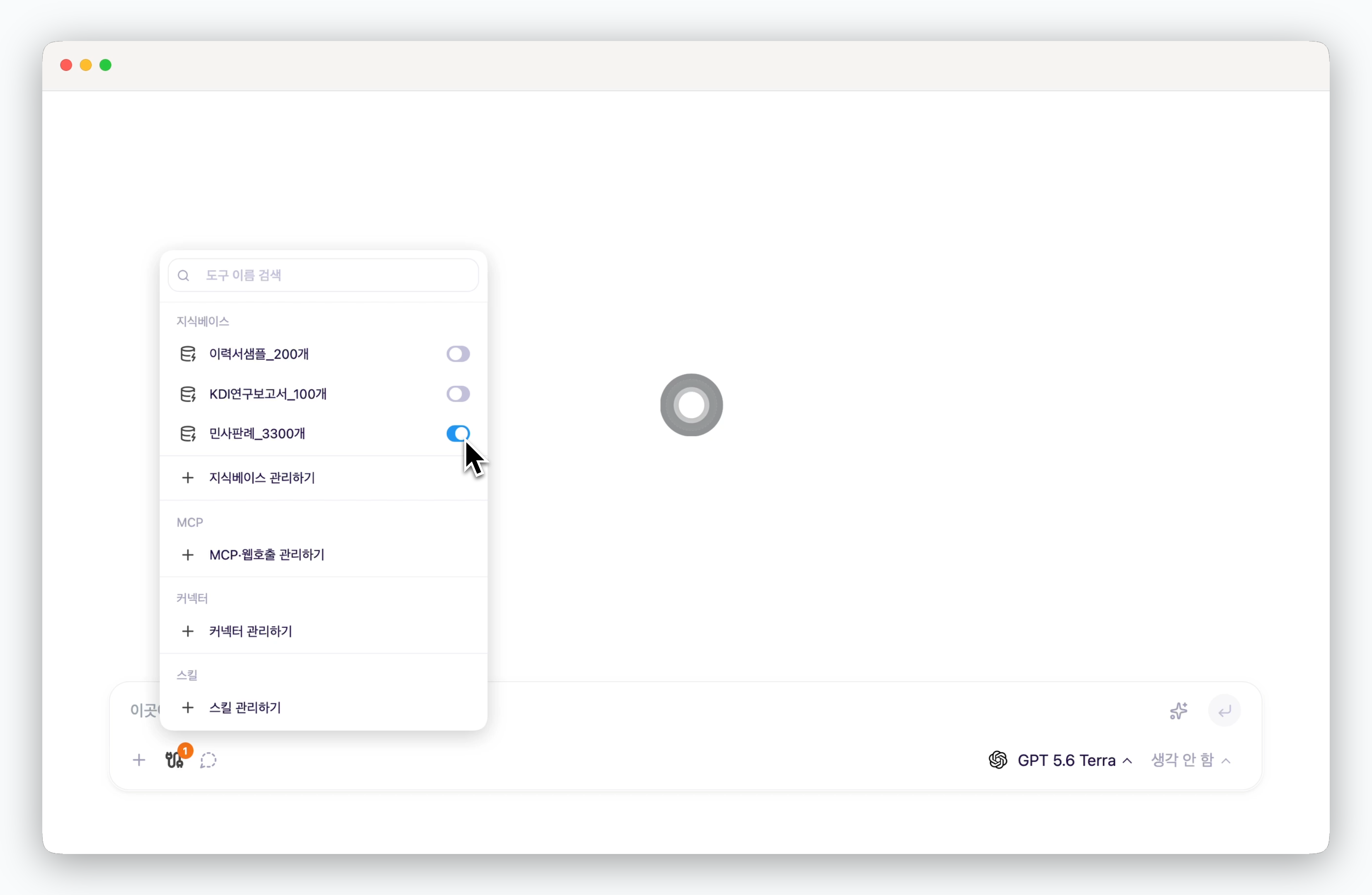Click database icon beside 민사판례_3300개
Viewport: 1372px width, 895px height.
[x=188, y=434]
